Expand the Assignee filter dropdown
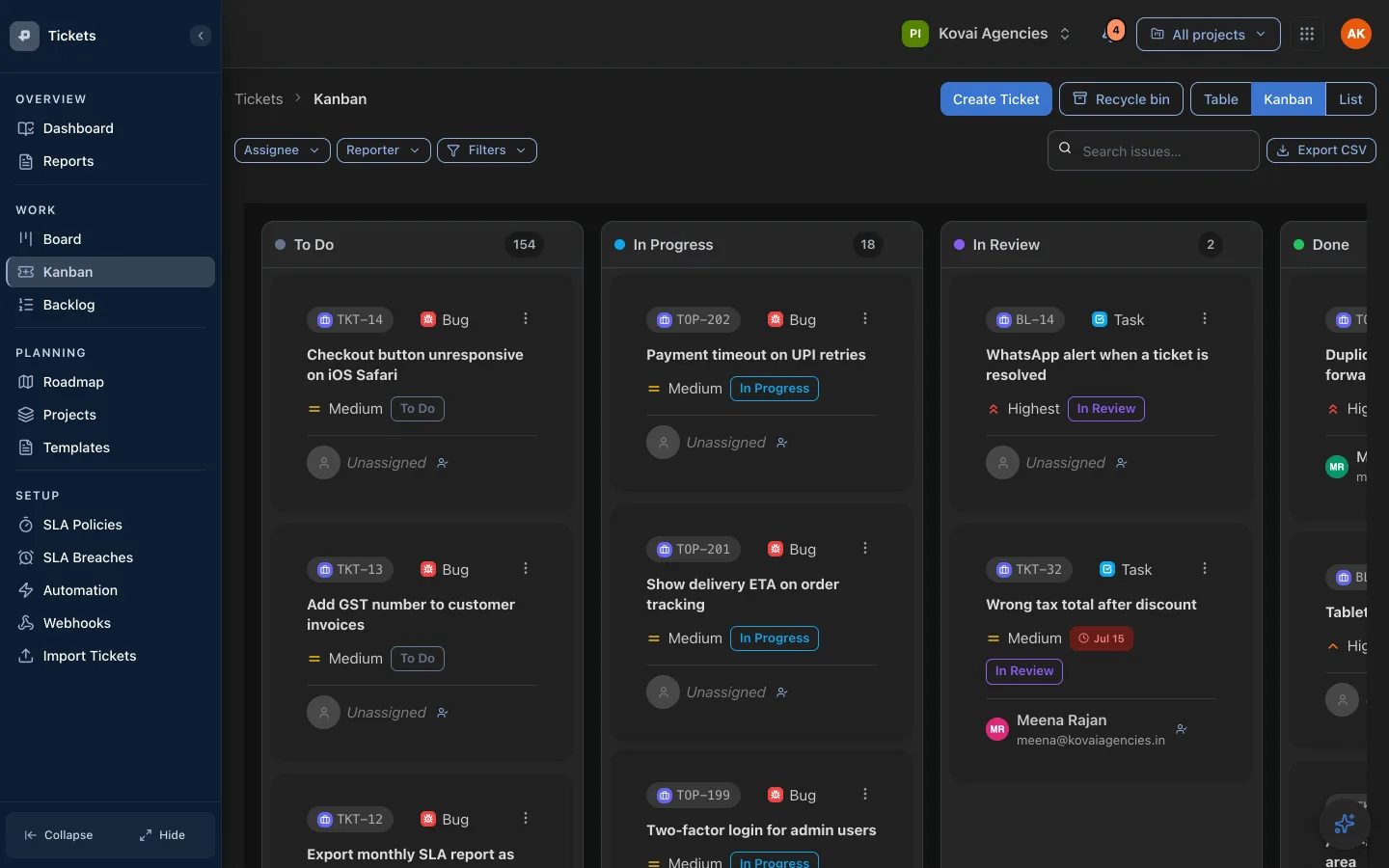The image size is (1389, 868). [283, 150]
